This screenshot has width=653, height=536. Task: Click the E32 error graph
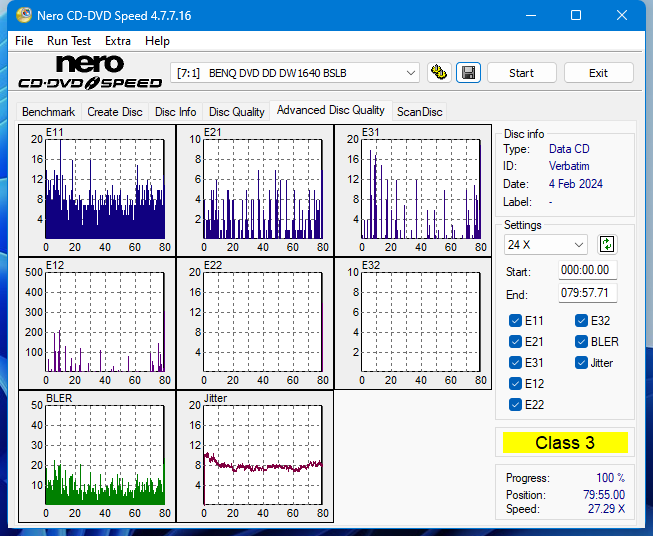point(413,323)
